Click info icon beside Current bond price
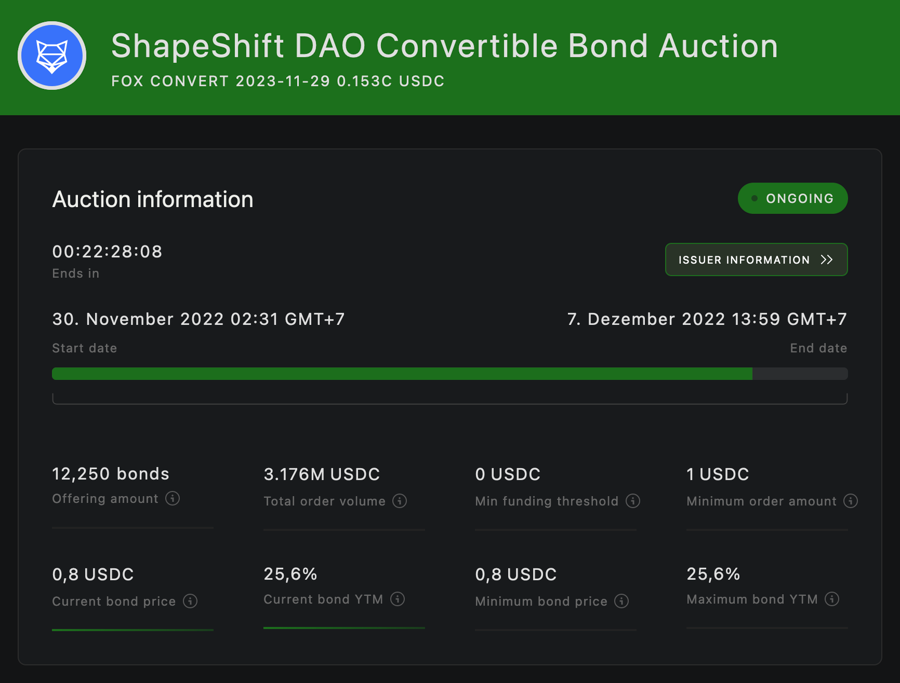Image resolution: width=900 pixels, height=683 pixels. (x=190, y=601)
